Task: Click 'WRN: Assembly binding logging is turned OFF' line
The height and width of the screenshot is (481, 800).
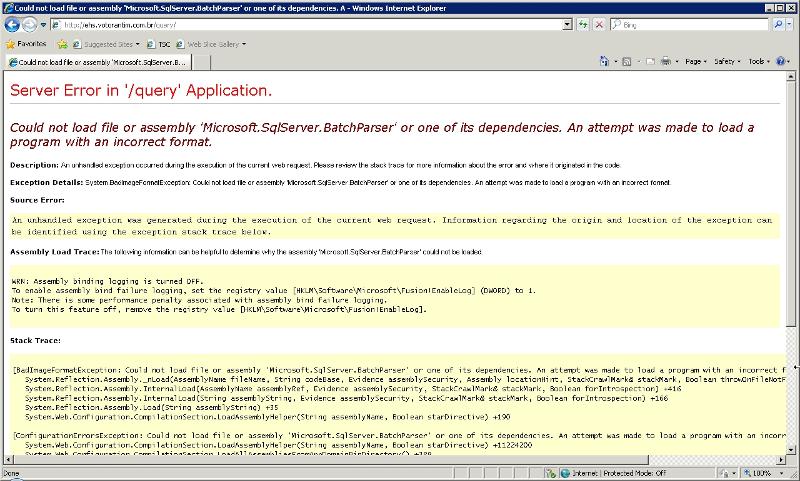Action: click(x=107, y=281)
